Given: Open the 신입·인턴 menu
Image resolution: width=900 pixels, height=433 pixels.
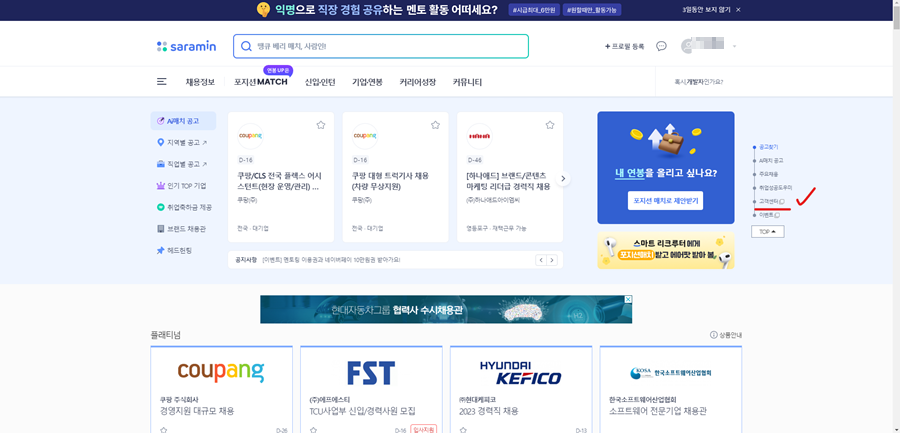Looking at the screenshot, I should tap(320, 82).
